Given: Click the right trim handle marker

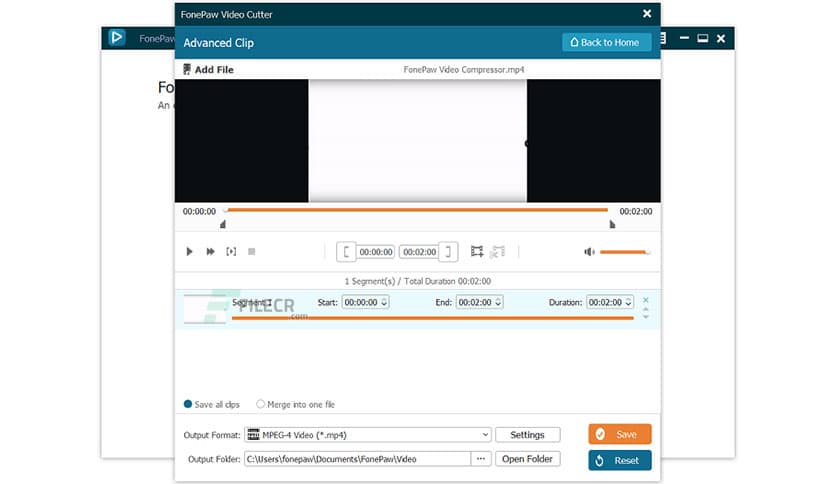Looking at the screenshot, I should coord(612,224).
